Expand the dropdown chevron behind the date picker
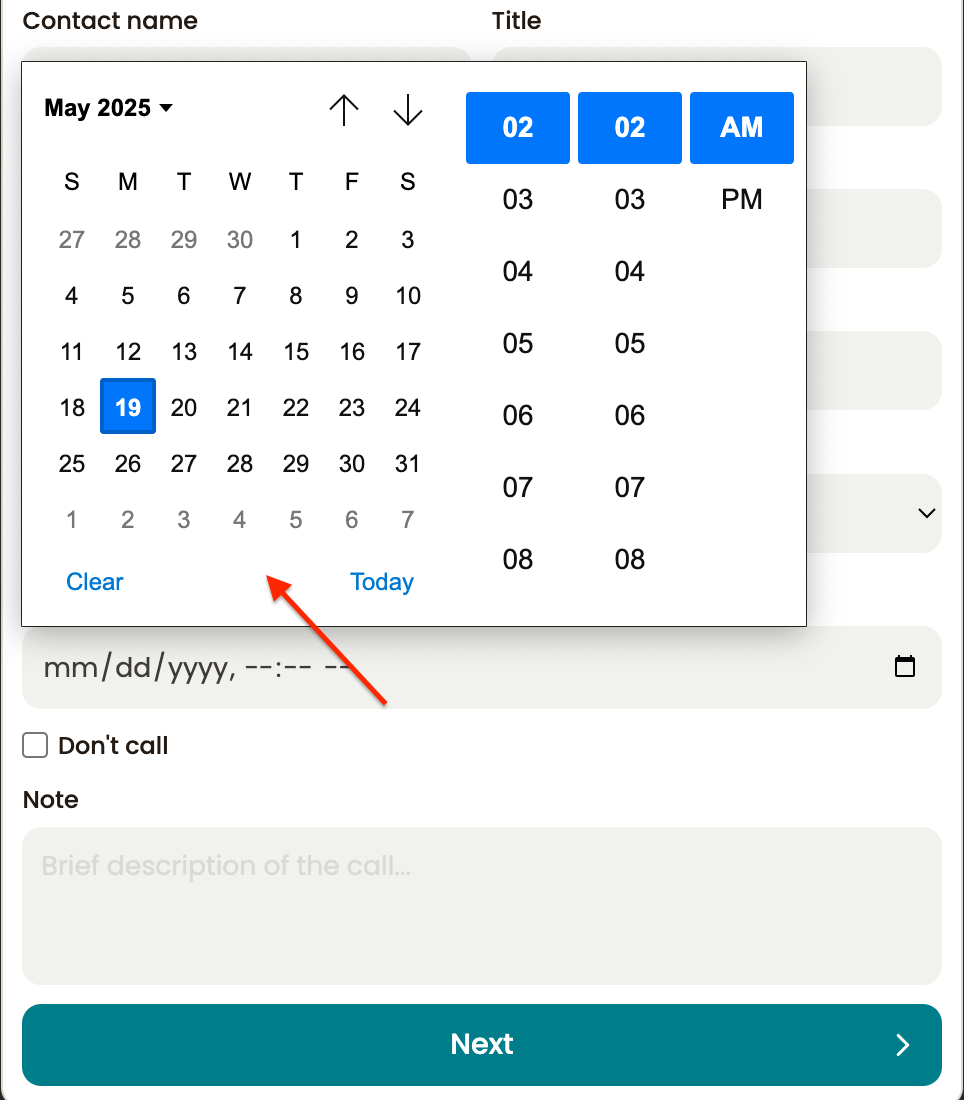The height and width of the screenshot is (1100, 964). [x=926, y=514]
